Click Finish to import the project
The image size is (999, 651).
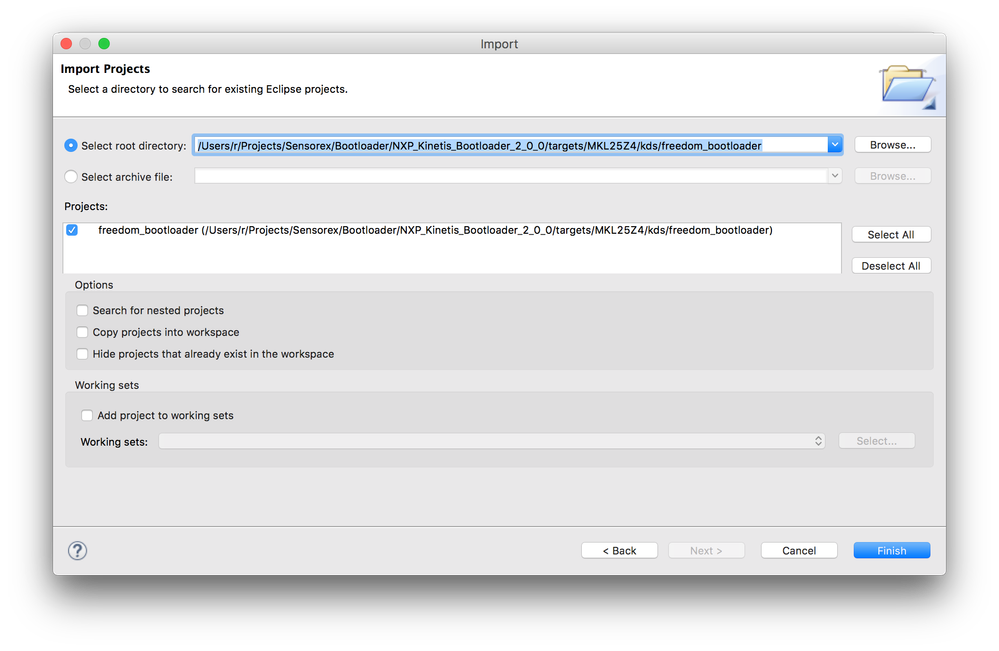click(x=891, y=550)
